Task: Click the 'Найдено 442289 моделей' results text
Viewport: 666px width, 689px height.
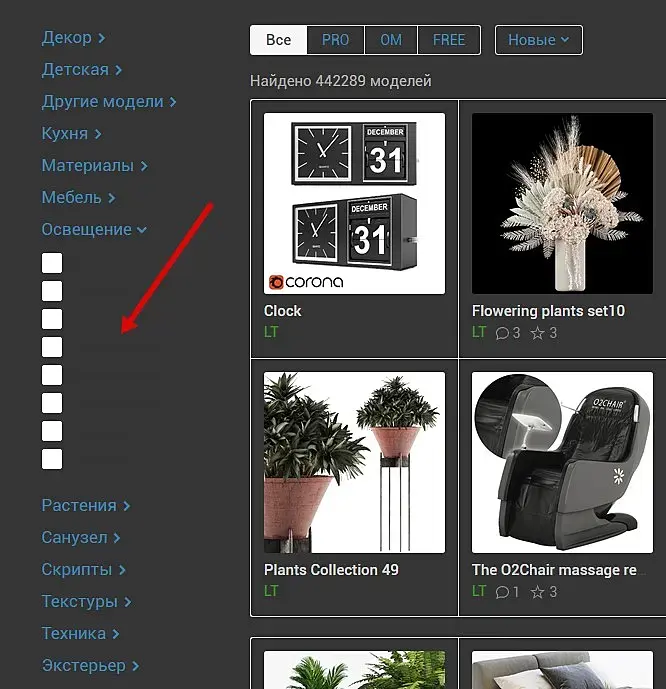Action: pyautogui.click(x=340, y=81)
